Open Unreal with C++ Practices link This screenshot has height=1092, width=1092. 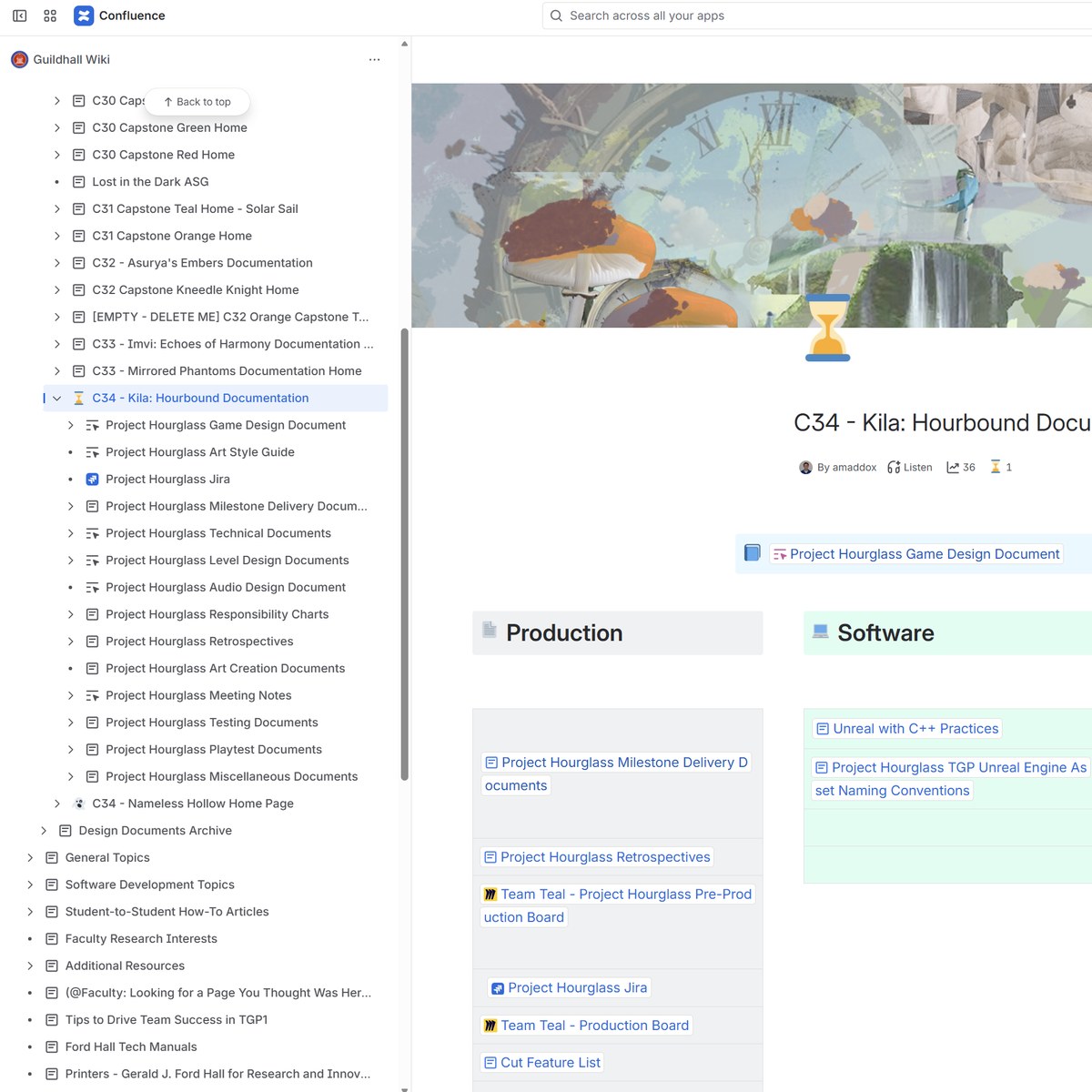coord(906,729)
